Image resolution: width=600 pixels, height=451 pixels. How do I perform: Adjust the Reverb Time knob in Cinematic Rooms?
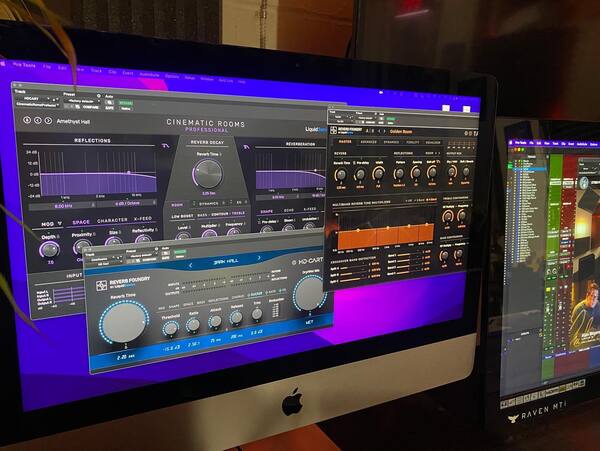pos(208,173)
